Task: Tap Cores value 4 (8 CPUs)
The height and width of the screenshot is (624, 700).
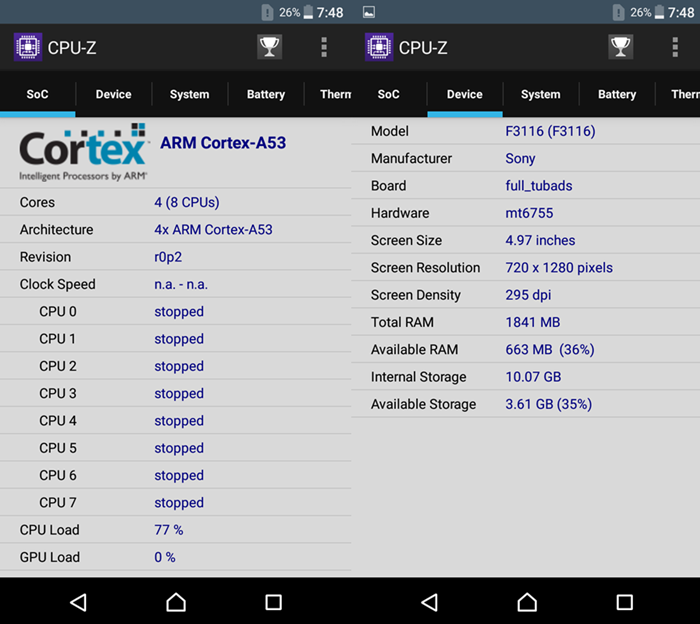Action: click(187, 202)
